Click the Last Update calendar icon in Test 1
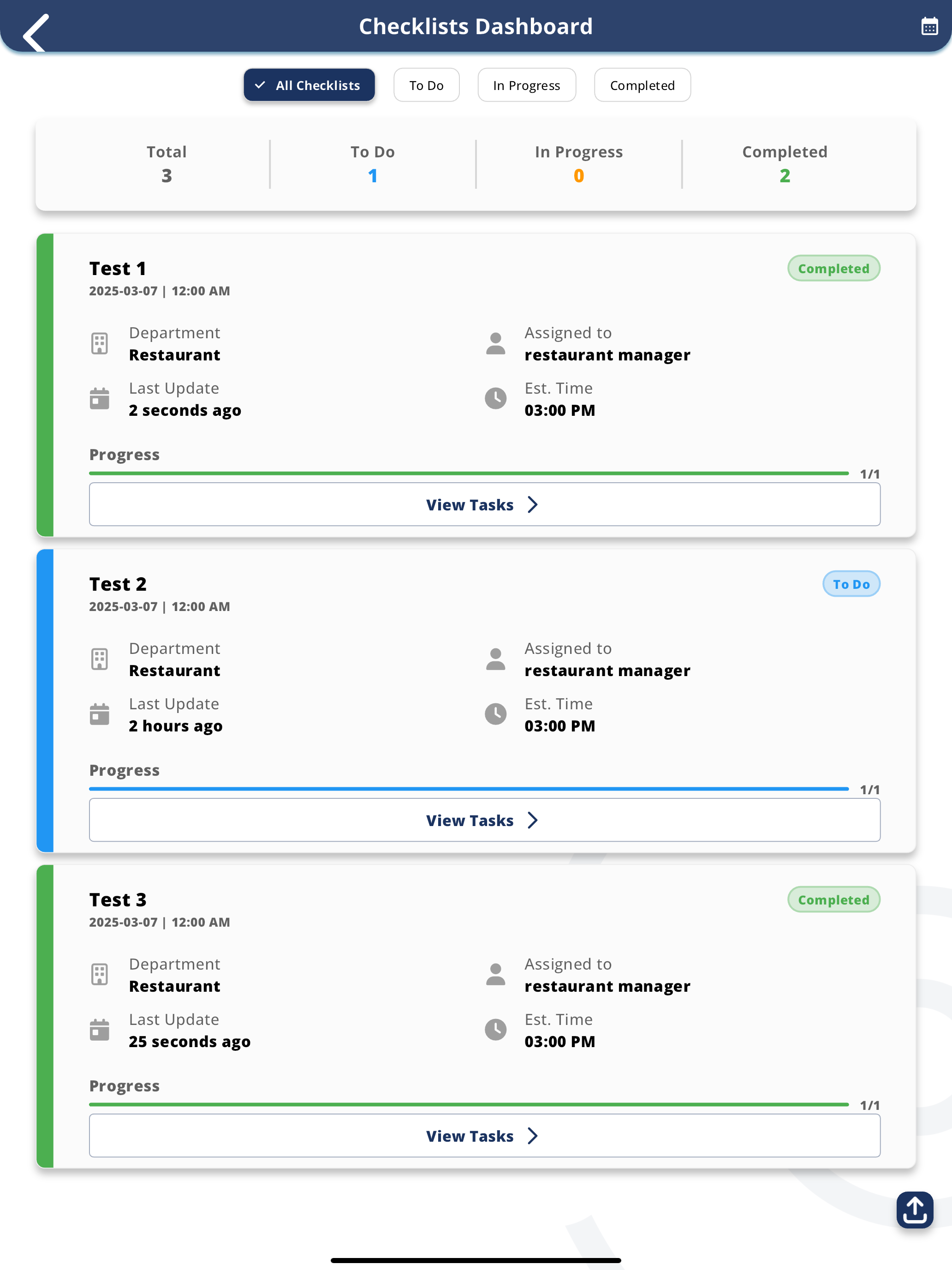Viewport: 952px width, 1270px height. 99,398
